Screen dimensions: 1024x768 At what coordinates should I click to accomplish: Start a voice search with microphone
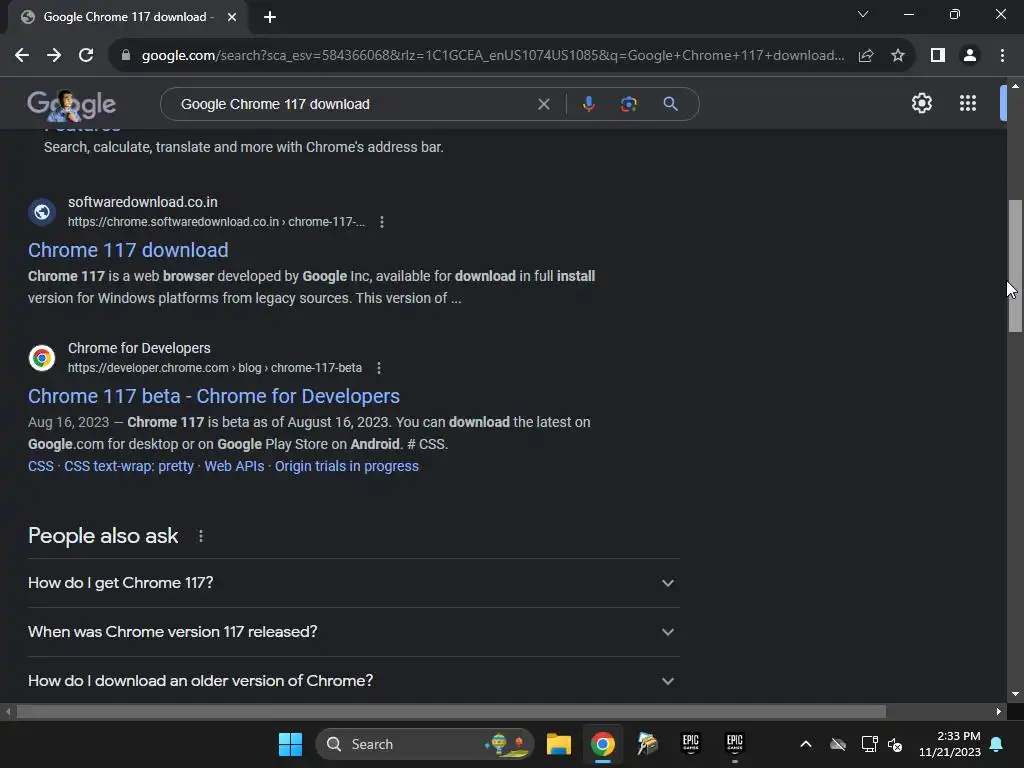click(x=588, y=104)
